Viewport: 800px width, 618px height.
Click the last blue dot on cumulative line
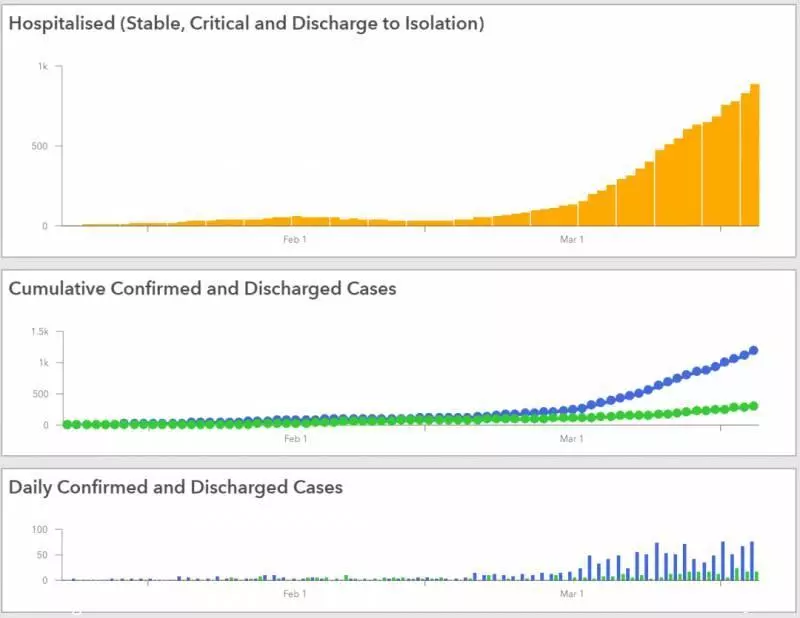(x=753, y=351)
